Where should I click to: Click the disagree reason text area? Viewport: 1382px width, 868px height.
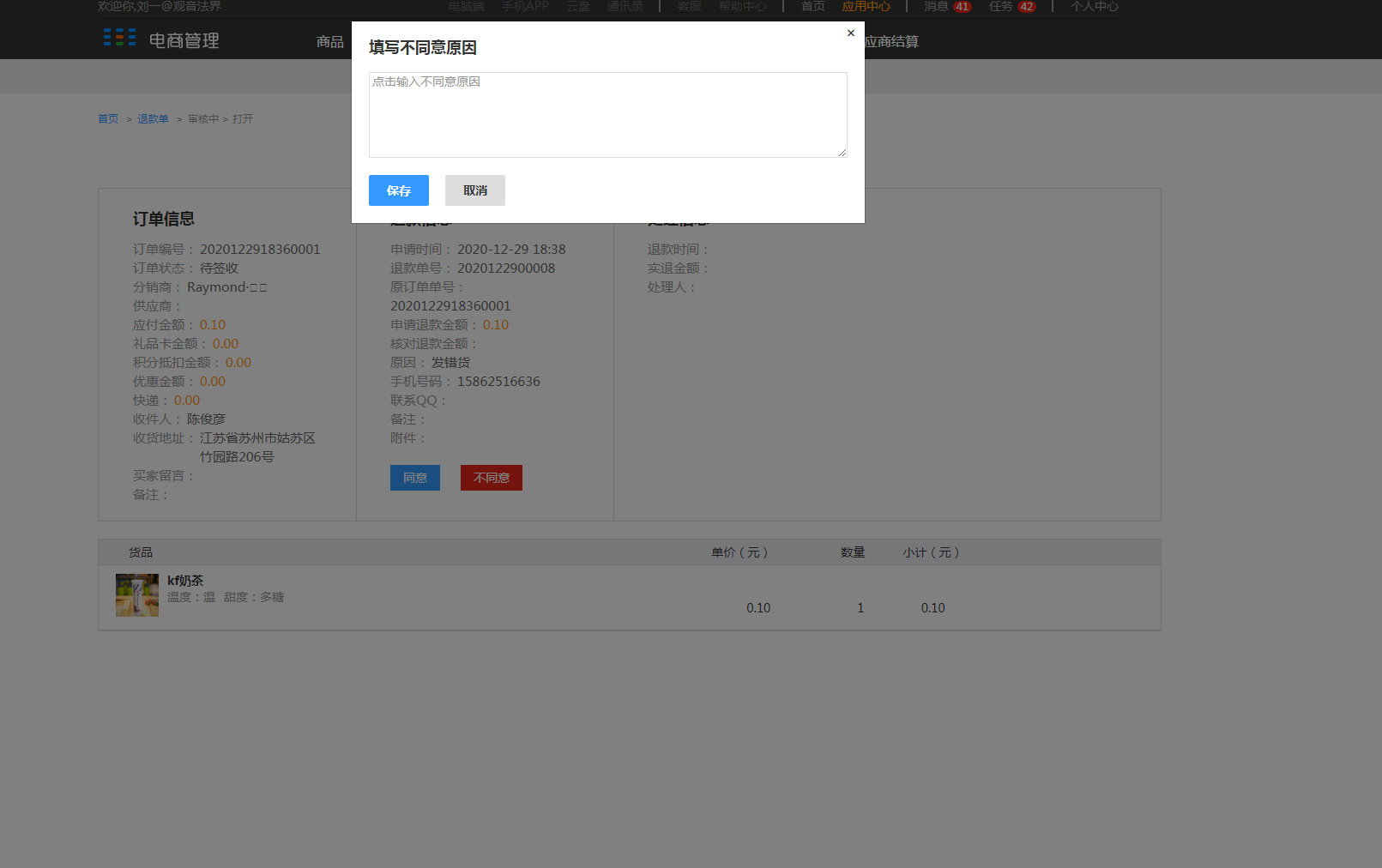608,115
